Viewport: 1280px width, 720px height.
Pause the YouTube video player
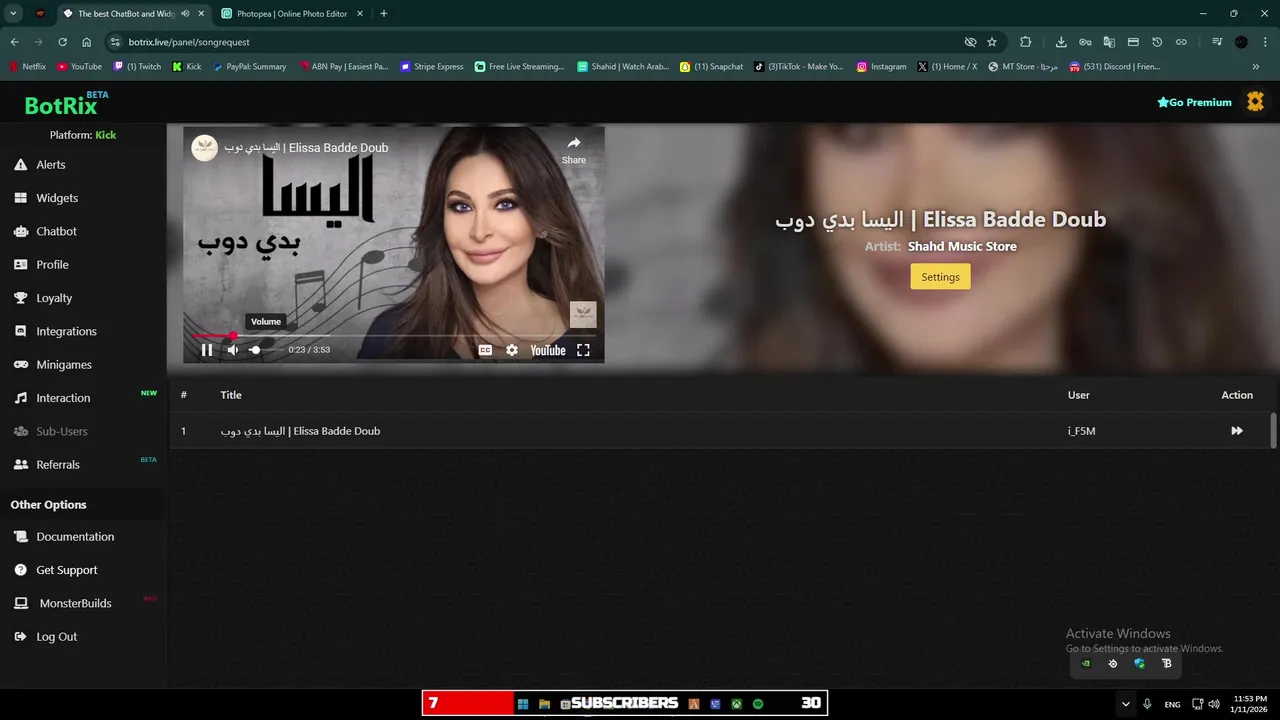click(x=207, y=350)
